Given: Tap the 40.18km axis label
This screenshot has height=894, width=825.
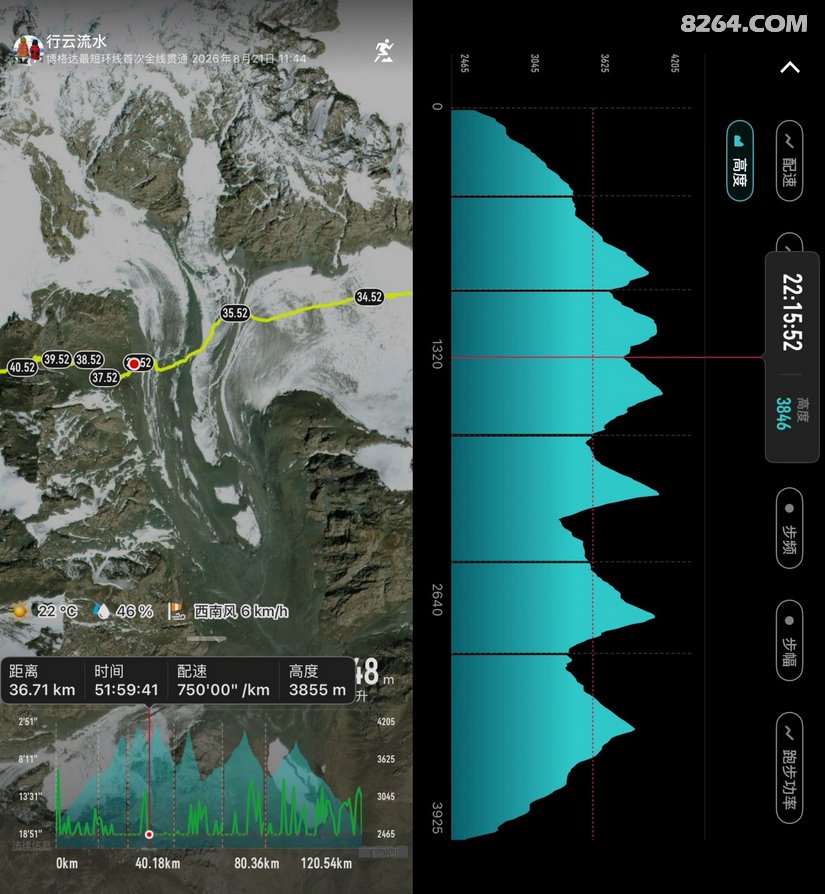Looking at the screenshot, I should coord(158,863).
